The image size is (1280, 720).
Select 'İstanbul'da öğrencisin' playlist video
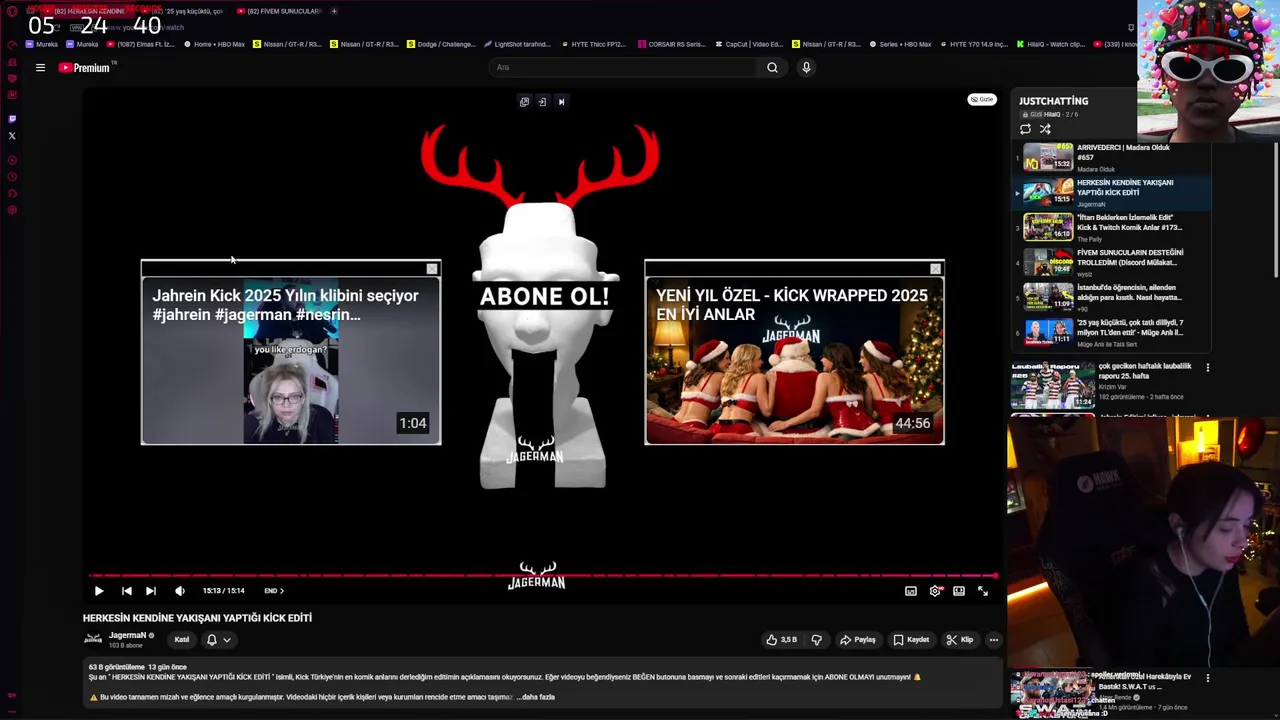point(1112,298)
